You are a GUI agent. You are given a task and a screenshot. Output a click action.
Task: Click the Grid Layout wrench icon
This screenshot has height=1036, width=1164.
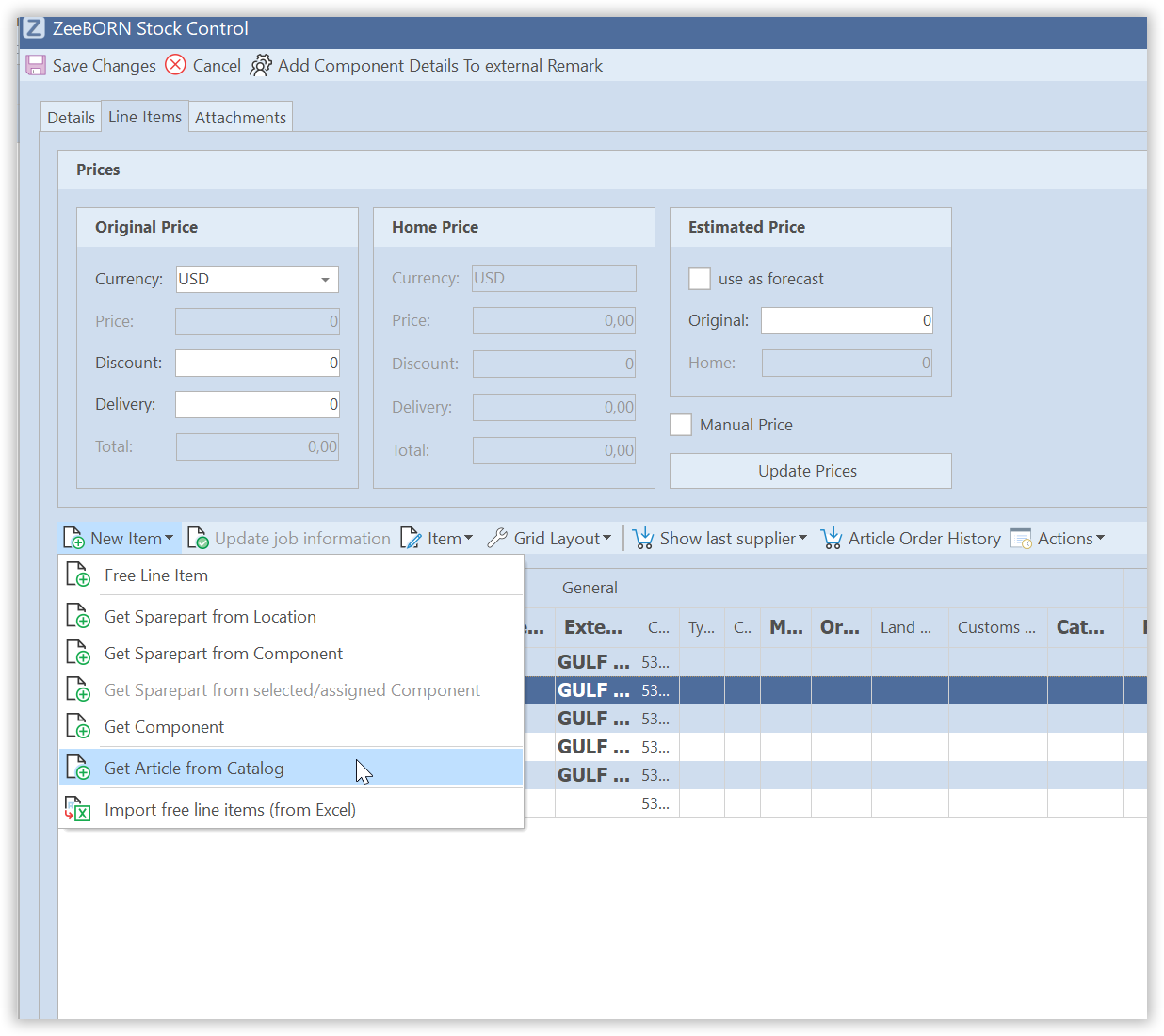coord(497,538)
